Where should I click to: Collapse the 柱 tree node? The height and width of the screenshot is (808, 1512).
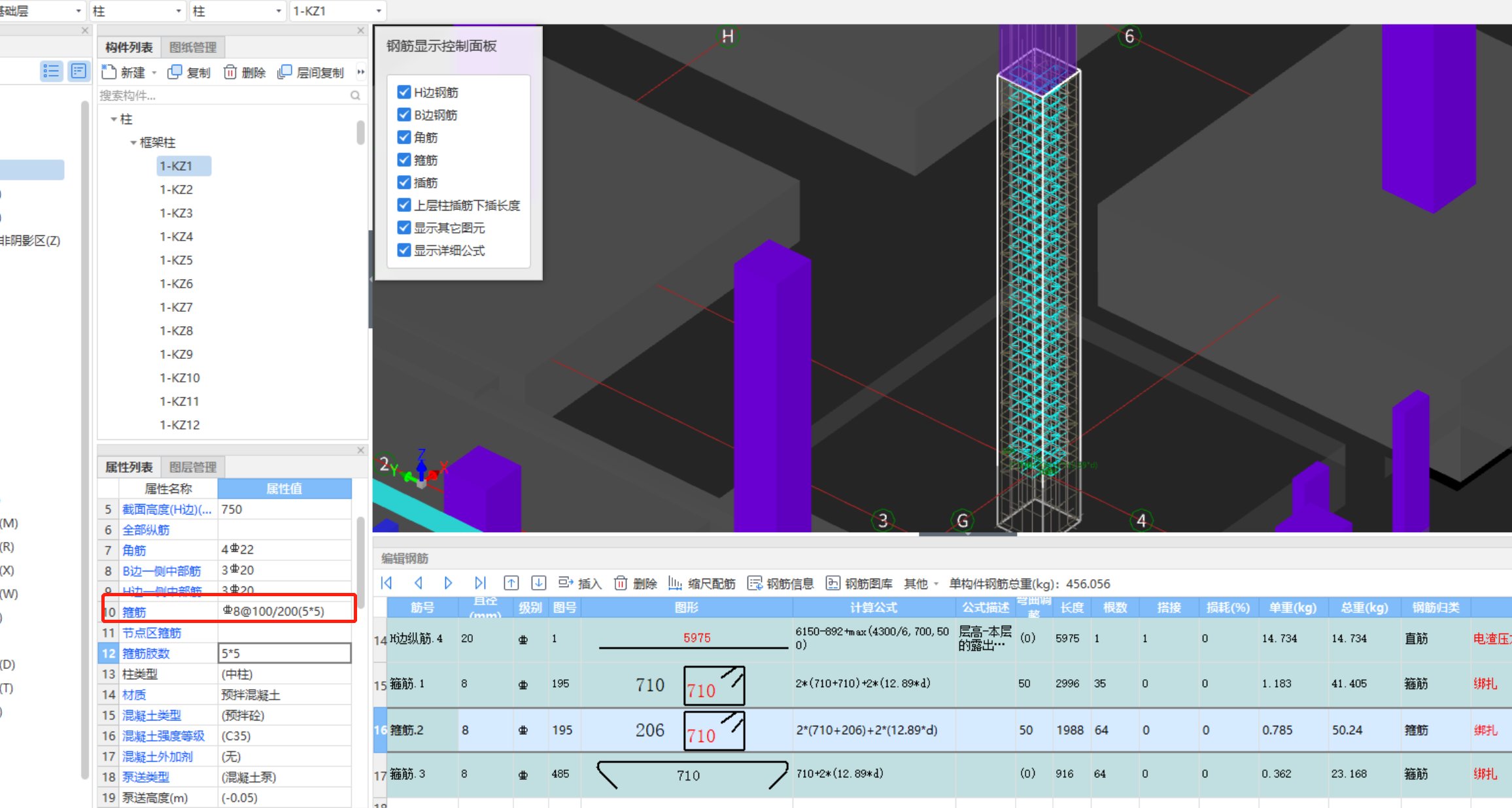pyautogui.click(x=114, y=119)
